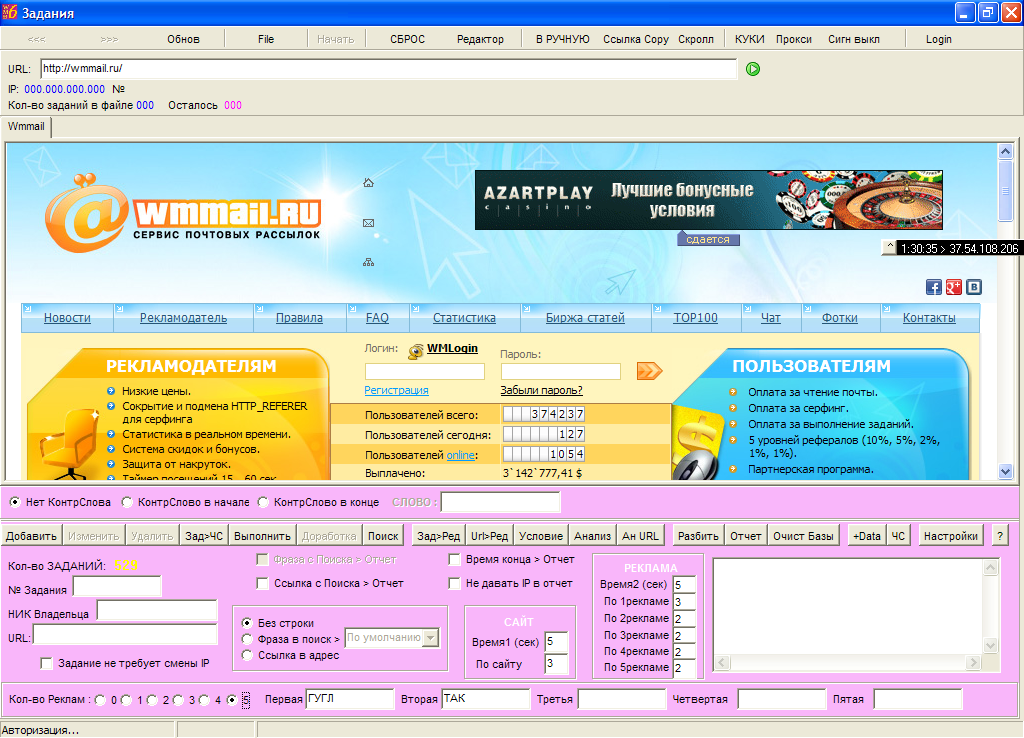Screen dimensions: 1024x738
Task: Open the По умолчанию dropdown
Action: point(431,637)
